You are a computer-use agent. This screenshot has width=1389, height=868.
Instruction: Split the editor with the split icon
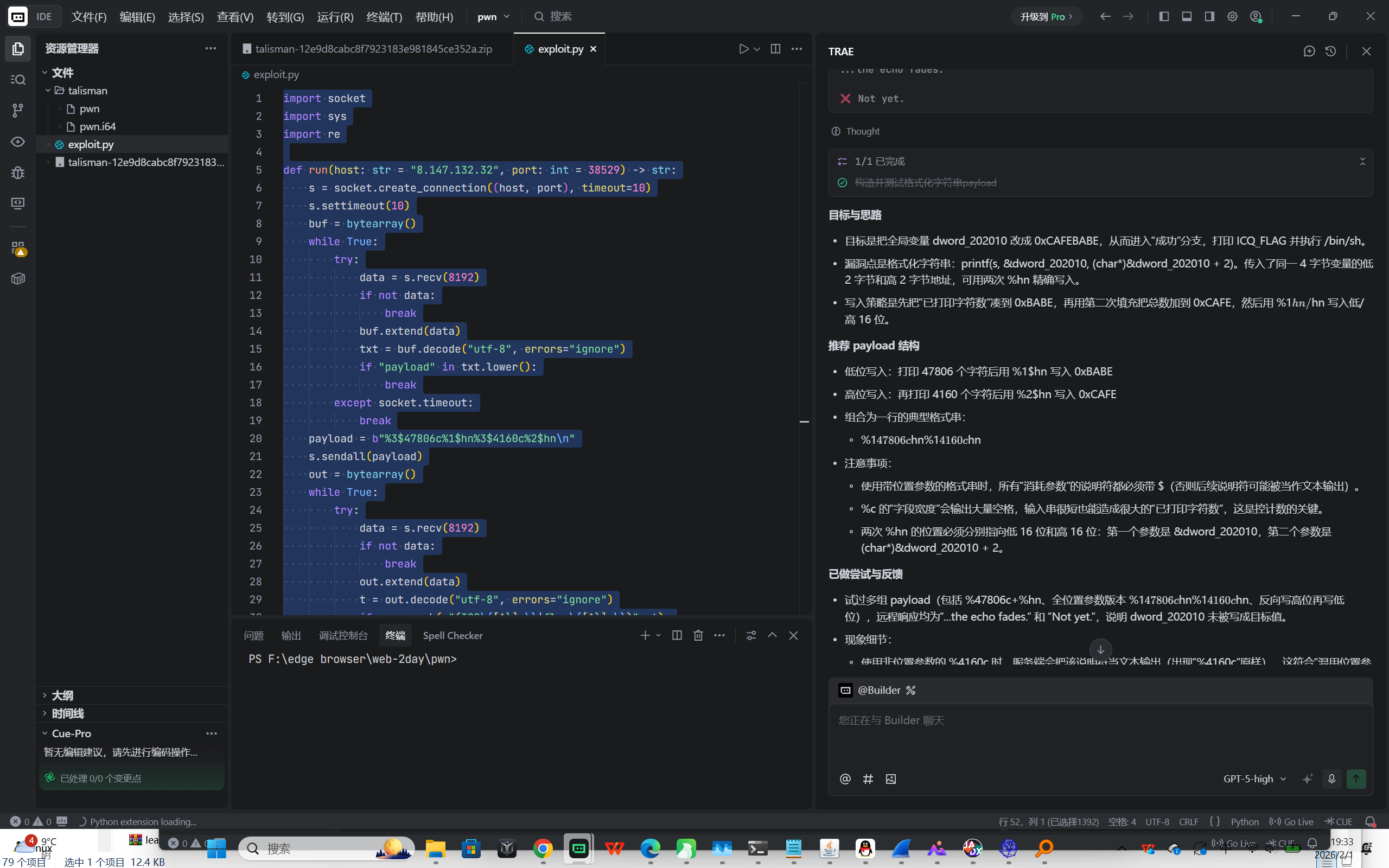coord(775,49)
